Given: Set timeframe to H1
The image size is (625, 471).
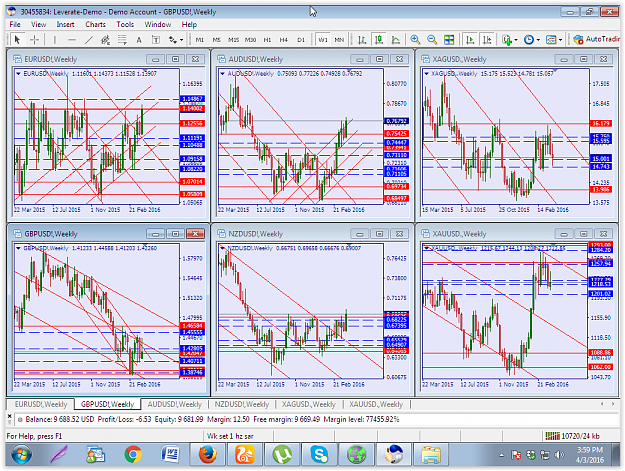Looking at the screenshot, I should click(x=267, y=39).
